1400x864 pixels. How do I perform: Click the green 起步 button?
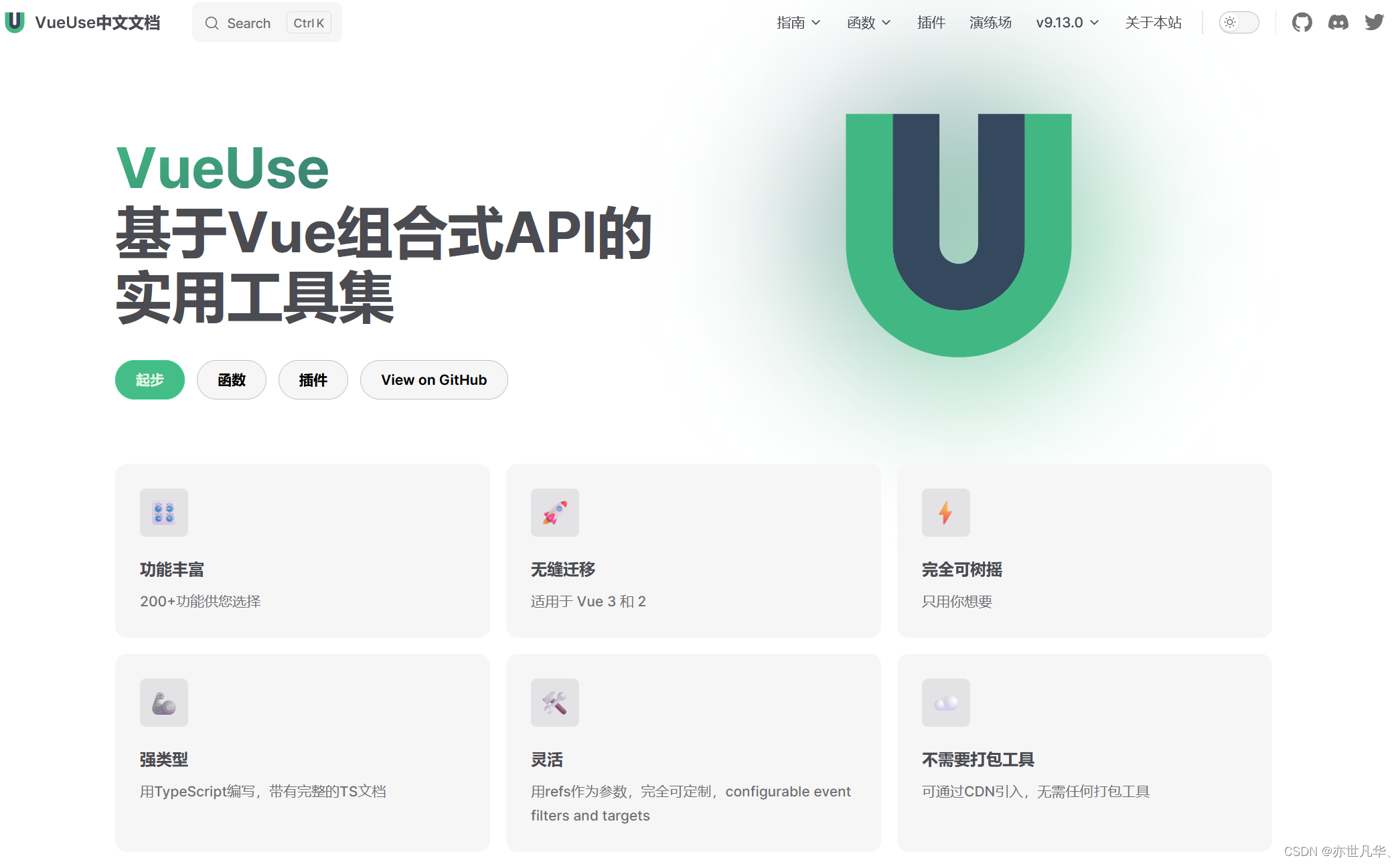point(149,380)
